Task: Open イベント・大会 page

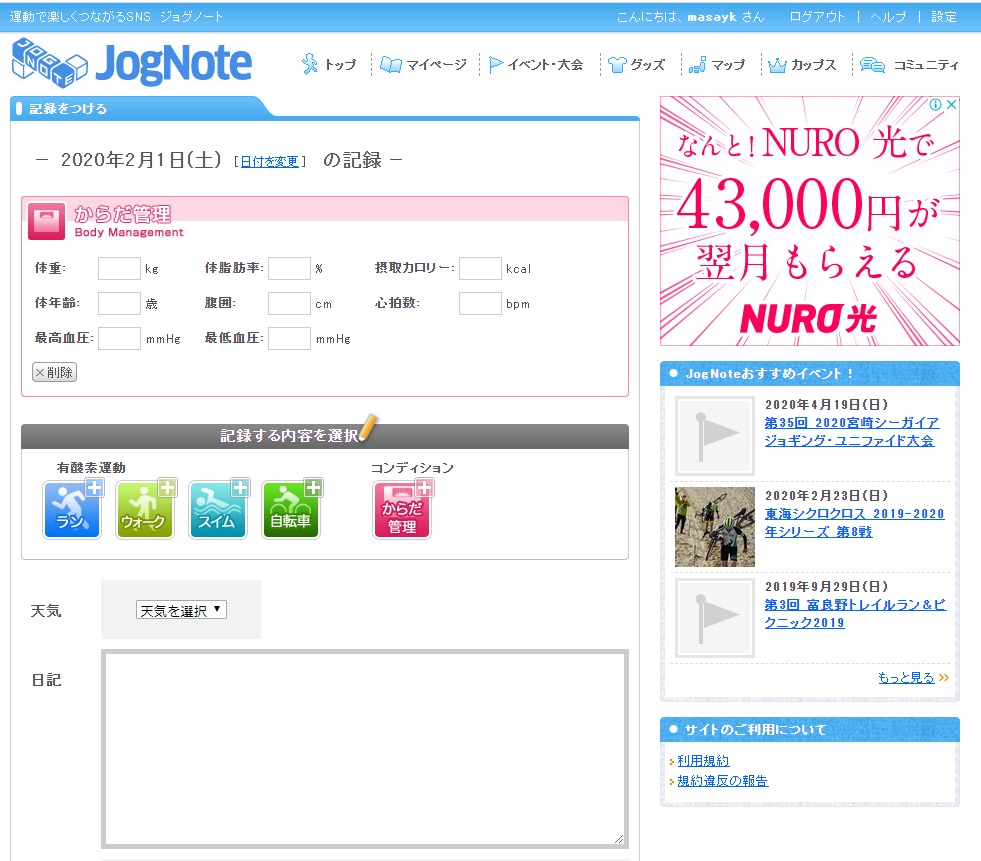Action: coord(536,64)
